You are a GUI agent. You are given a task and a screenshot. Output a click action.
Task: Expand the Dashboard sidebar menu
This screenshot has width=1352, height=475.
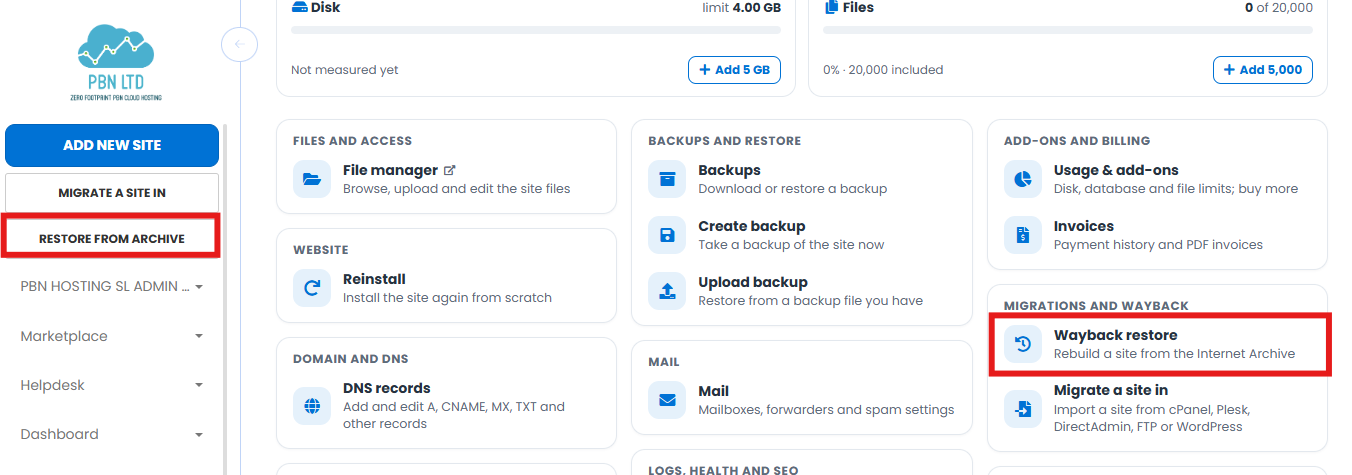[112, 434]
